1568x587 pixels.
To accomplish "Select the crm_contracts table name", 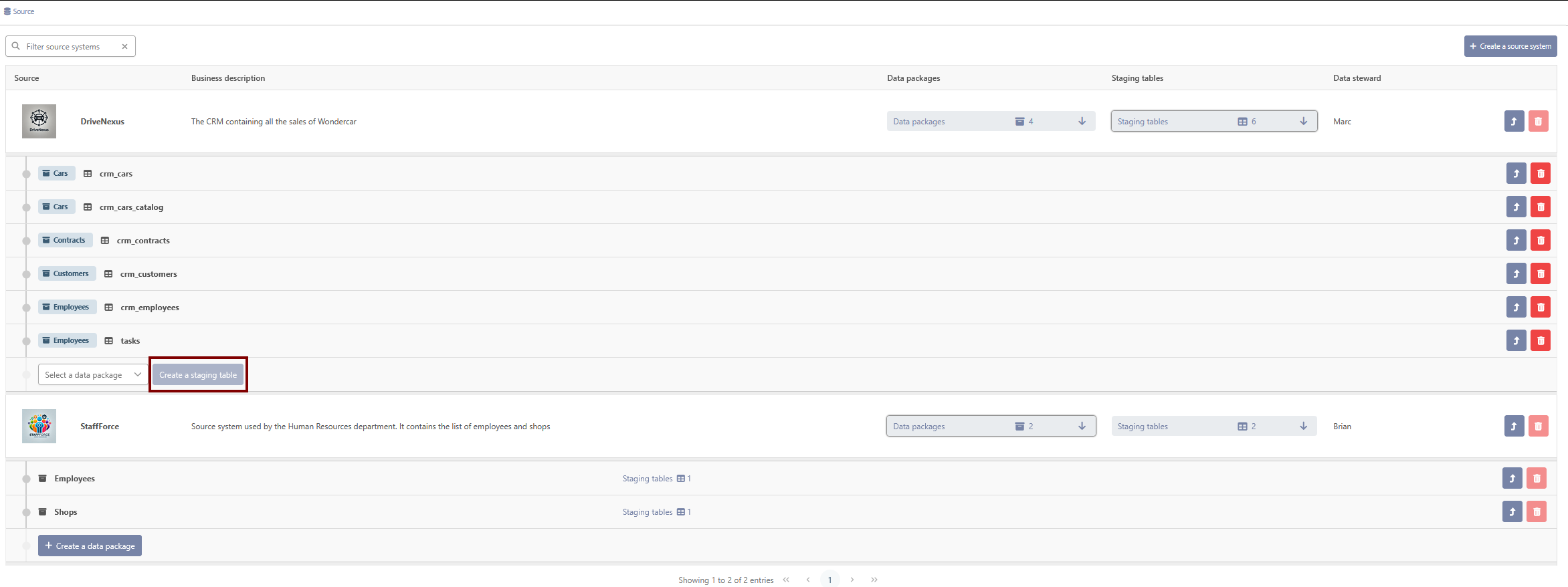I will [x=143, y=241].
